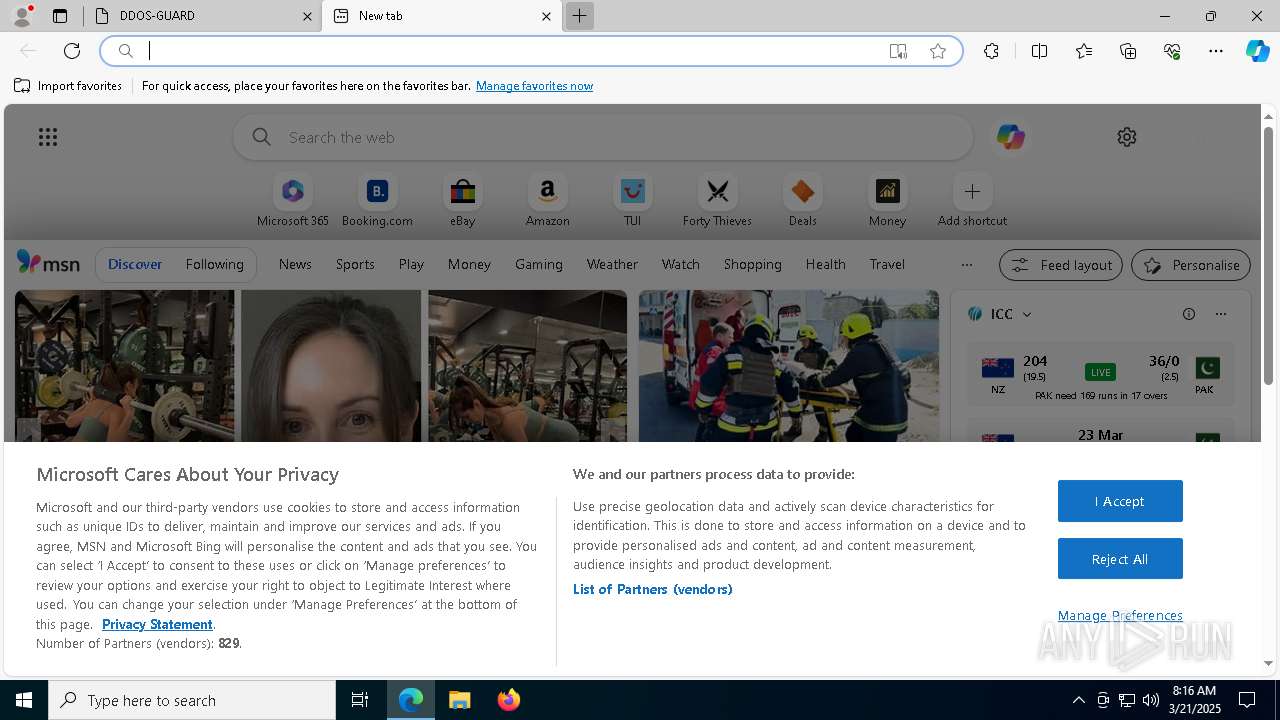Image resolution: width=1280 pixels, height=720 pixels.
Task: Go to the Watch category
Action: click(681, 264)
